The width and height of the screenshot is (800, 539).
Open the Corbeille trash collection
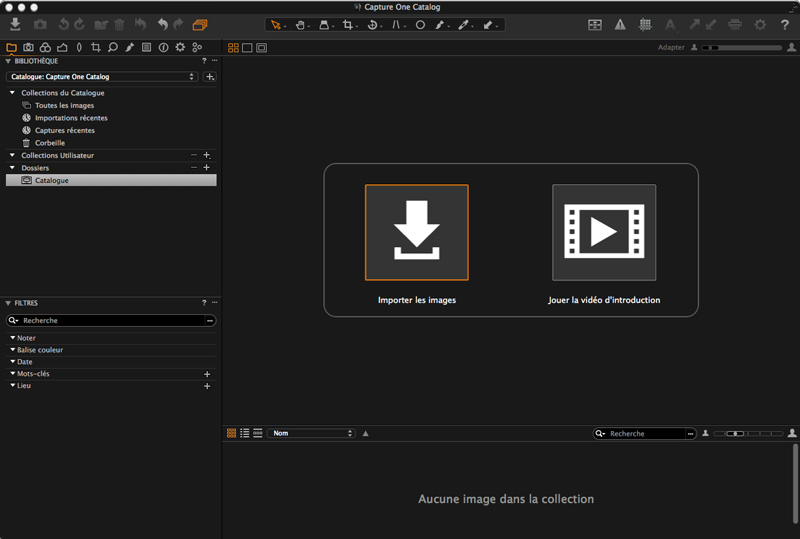tap(50, 142)
